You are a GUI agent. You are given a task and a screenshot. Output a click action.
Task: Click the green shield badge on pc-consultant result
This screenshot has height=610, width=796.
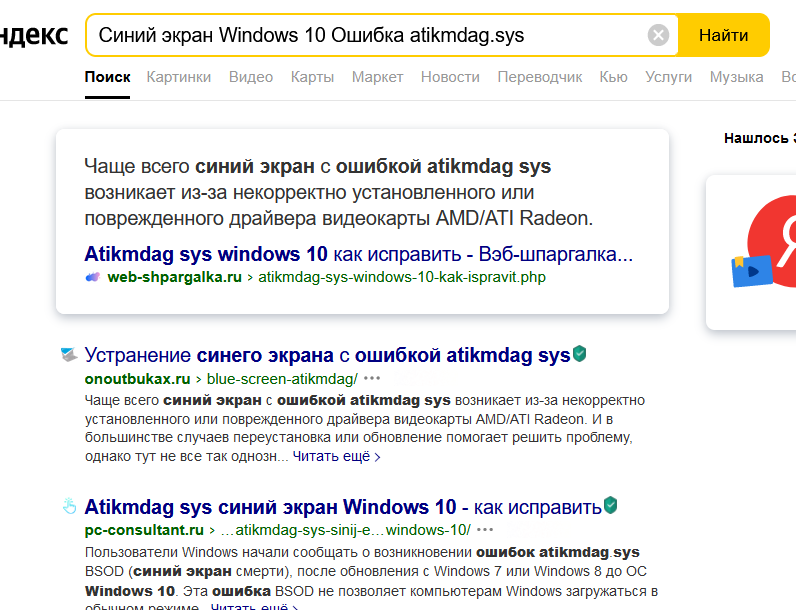(611, 505)
